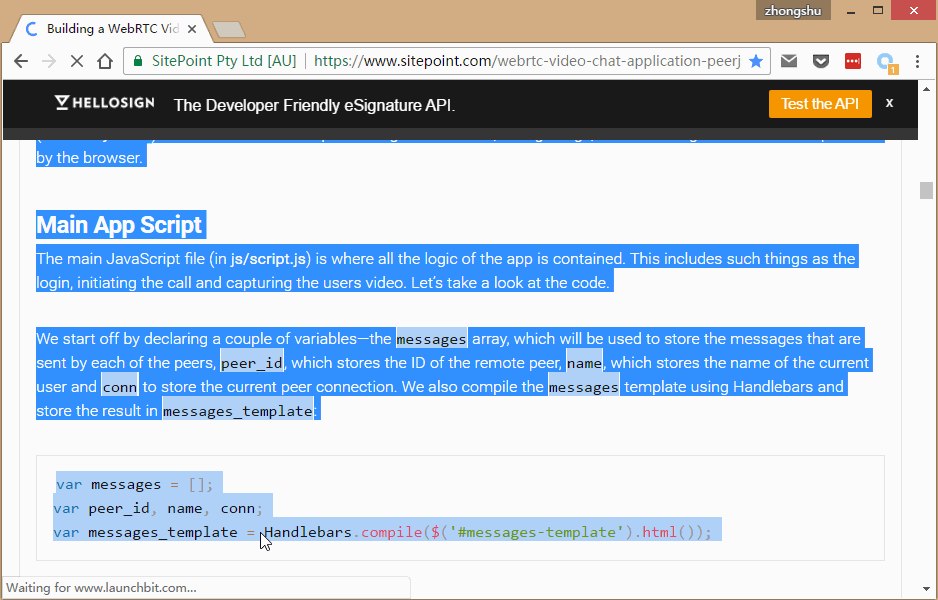Click Handlebars in the code block

point(307,532)
